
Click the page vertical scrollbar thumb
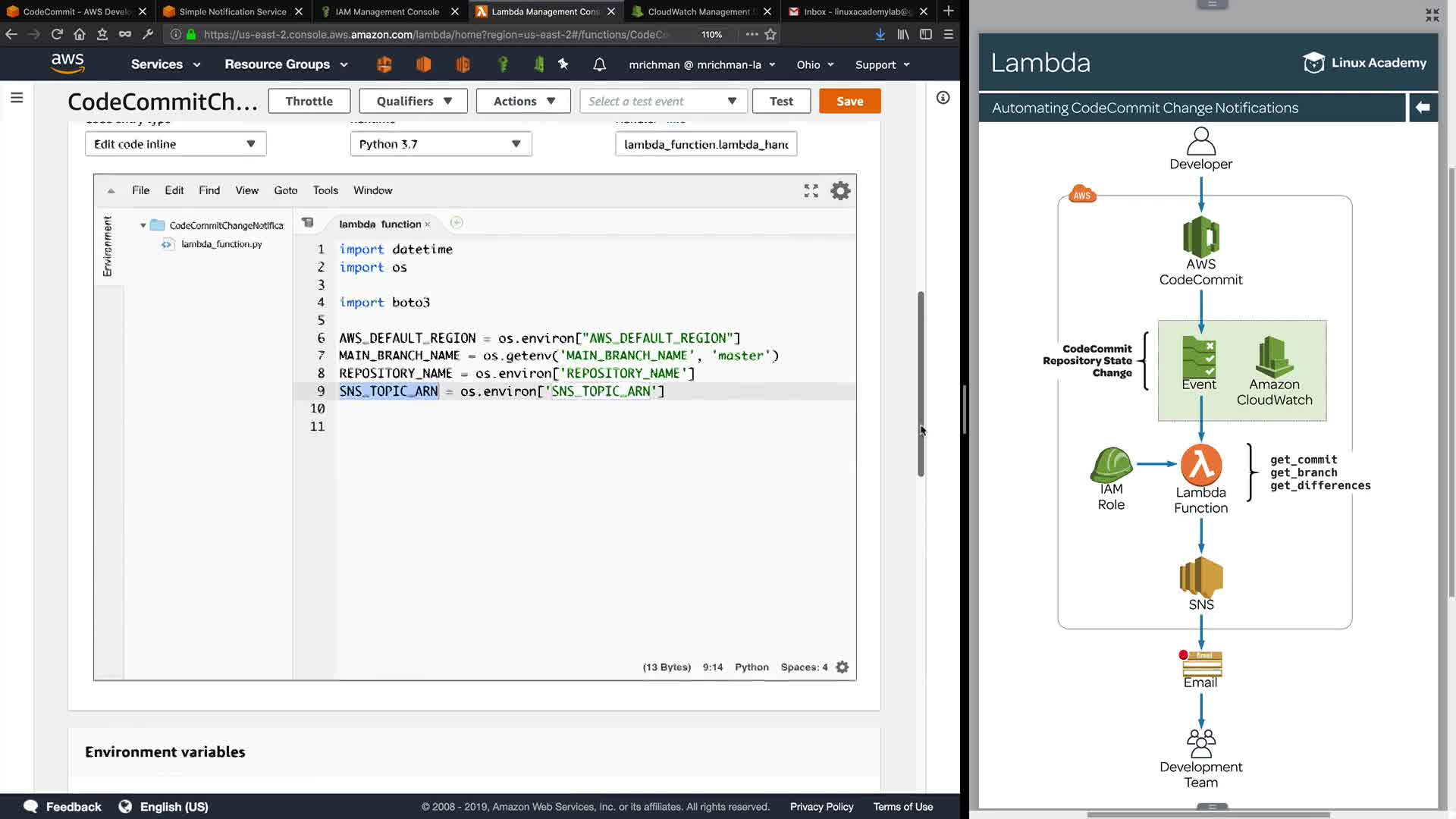(x=921, y=383)
